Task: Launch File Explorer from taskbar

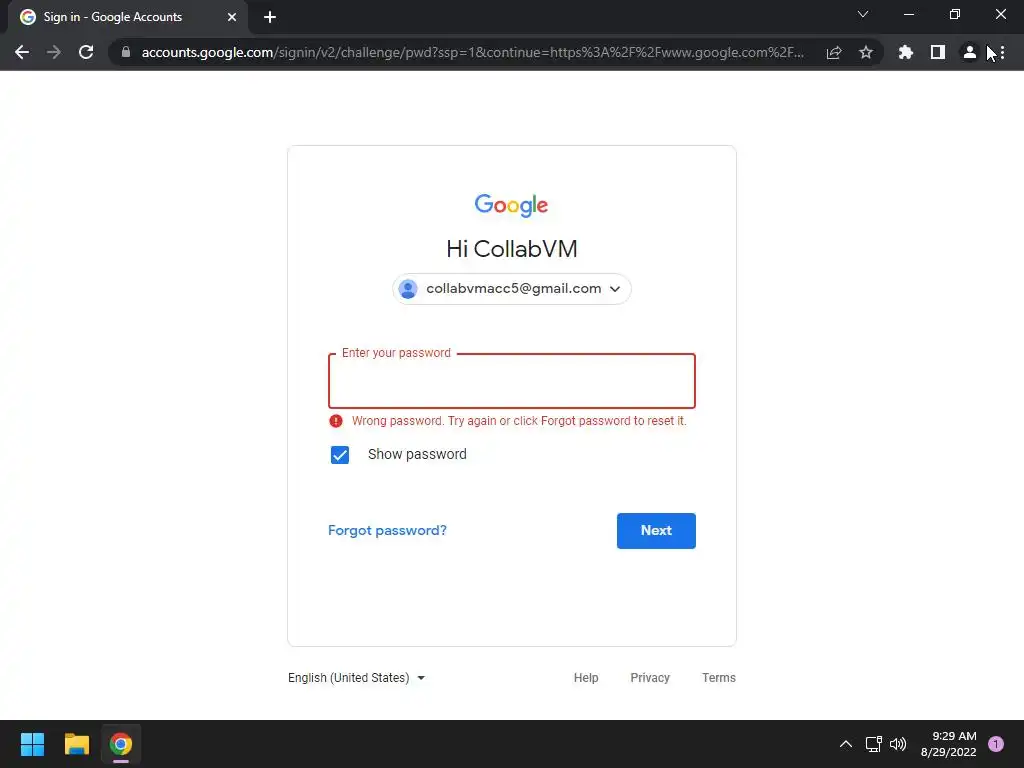Action: click(76, 744)
